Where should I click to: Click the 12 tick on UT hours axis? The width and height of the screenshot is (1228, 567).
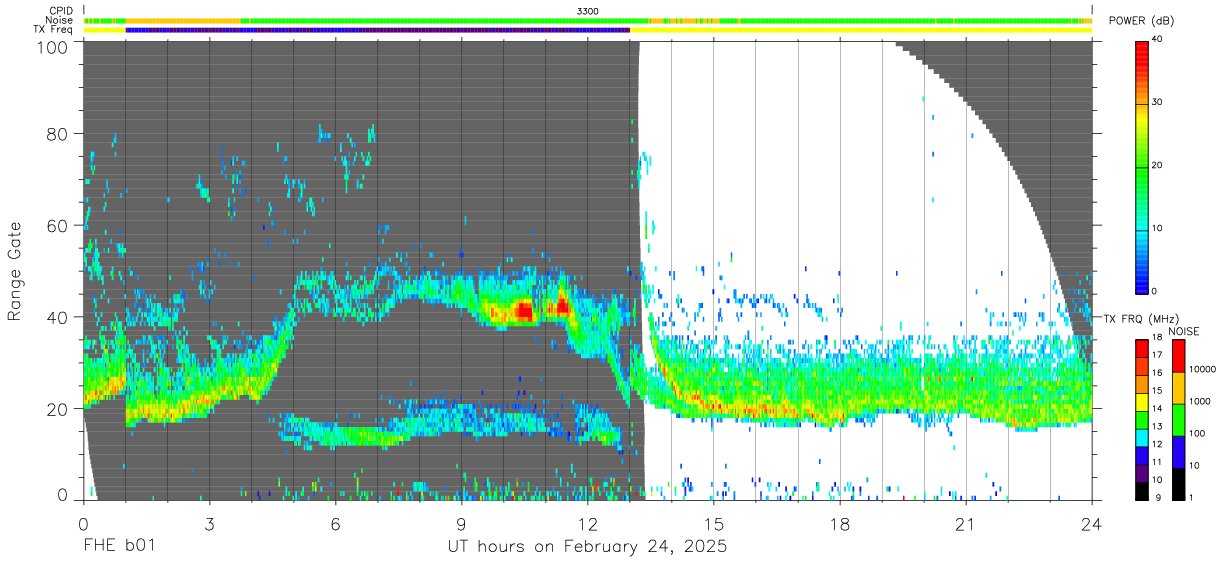click(x=587, y=523)
